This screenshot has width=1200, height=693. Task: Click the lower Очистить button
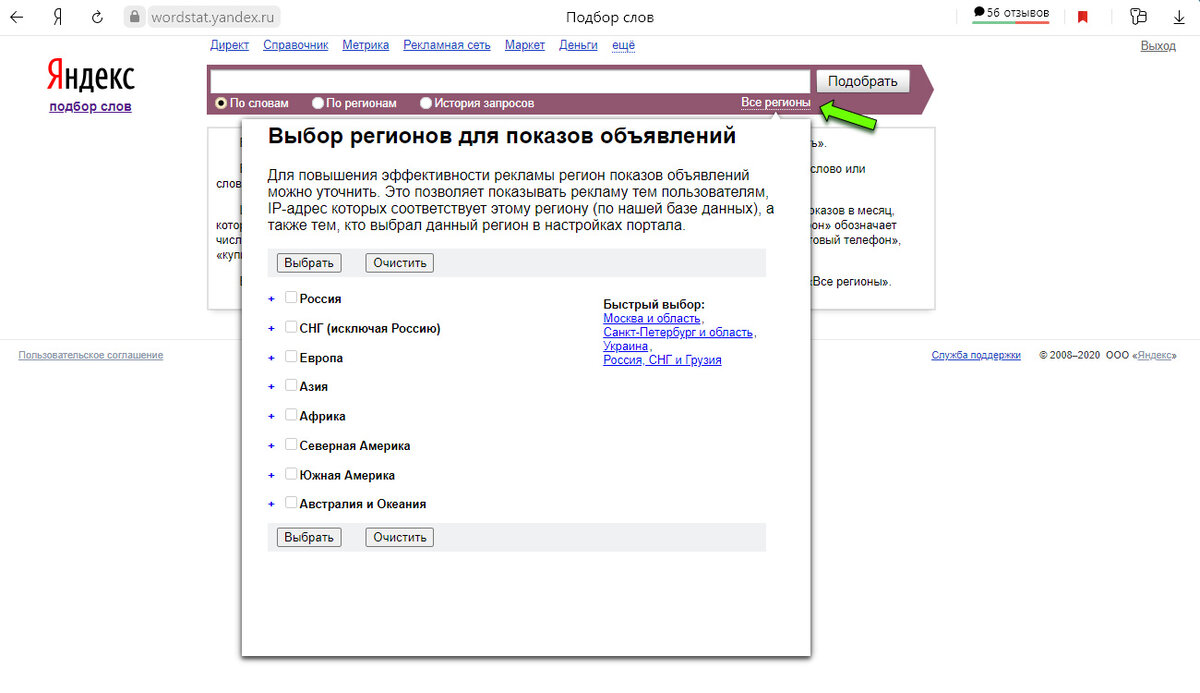[x=400, y=537]
